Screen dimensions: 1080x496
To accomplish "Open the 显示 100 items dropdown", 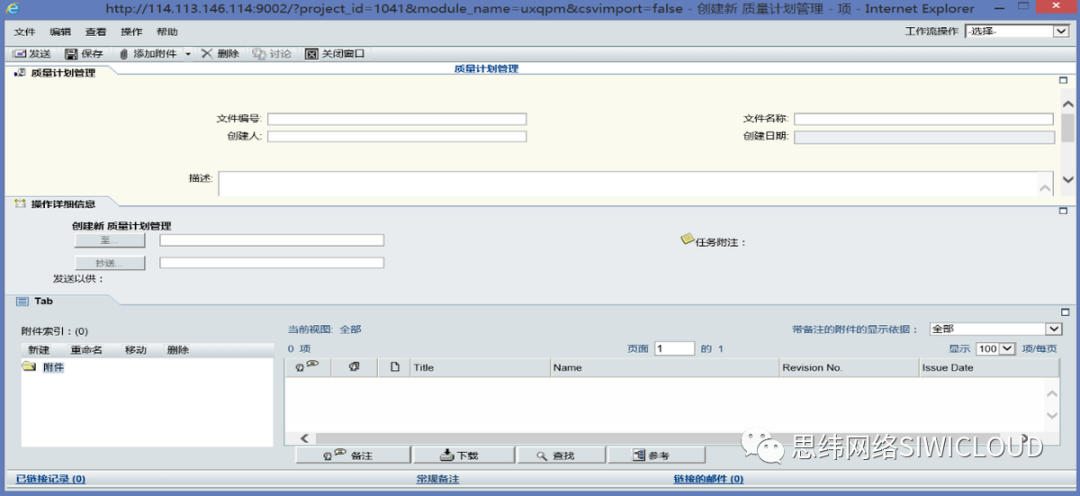I will coord(996,349).
